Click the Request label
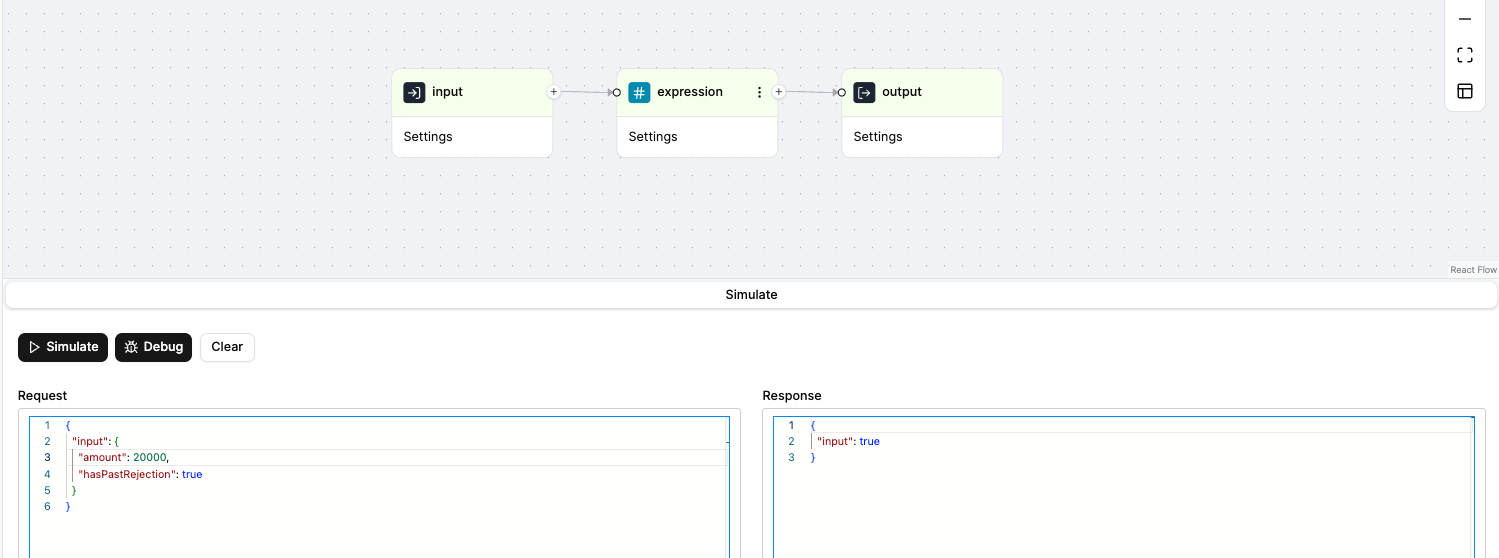This screenshot has height=558, width=1499. click(x=43, y=396)
